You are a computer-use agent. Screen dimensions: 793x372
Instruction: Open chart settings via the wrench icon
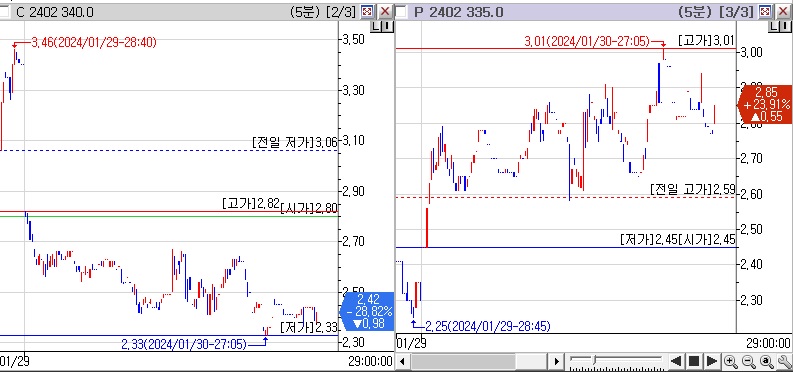pos(785,361)
